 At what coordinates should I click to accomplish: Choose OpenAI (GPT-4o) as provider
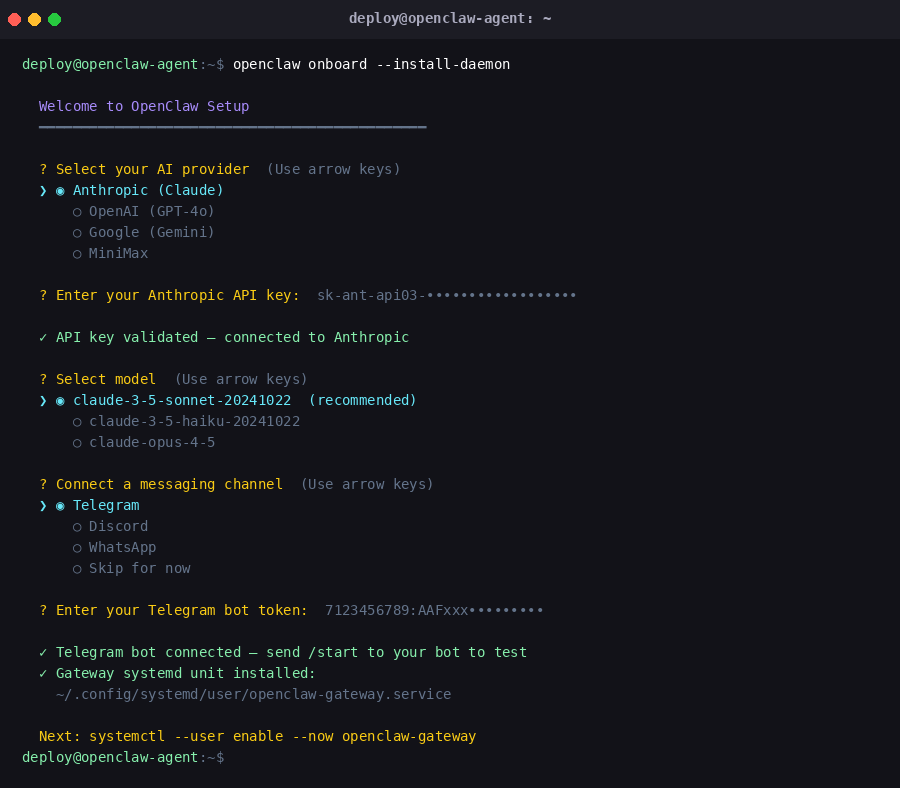click(x=151, y=211)
